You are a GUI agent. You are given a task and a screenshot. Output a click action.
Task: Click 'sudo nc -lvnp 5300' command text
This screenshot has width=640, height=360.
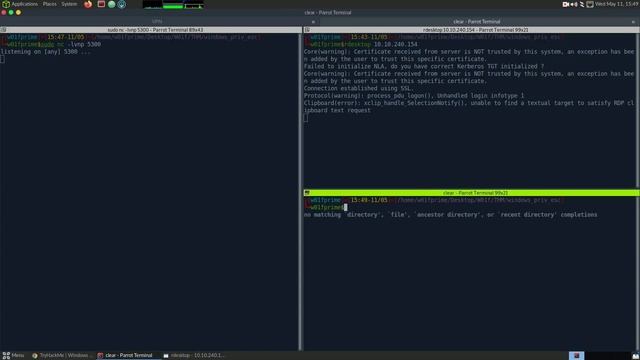(69, 44)
